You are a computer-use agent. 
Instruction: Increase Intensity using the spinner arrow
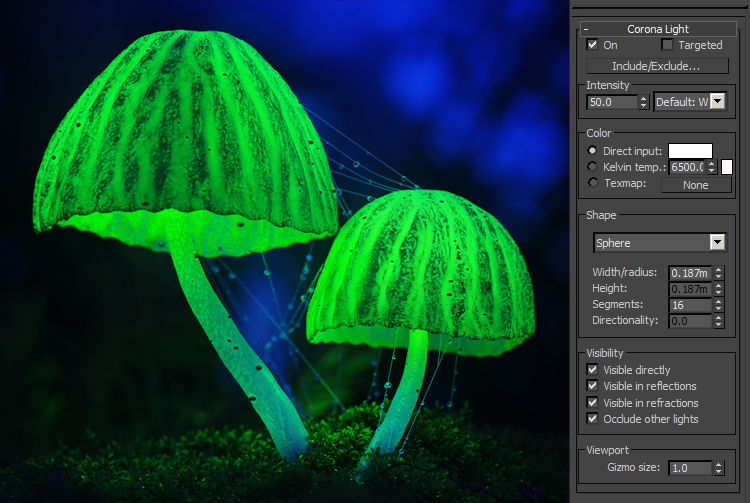(644, 98)
